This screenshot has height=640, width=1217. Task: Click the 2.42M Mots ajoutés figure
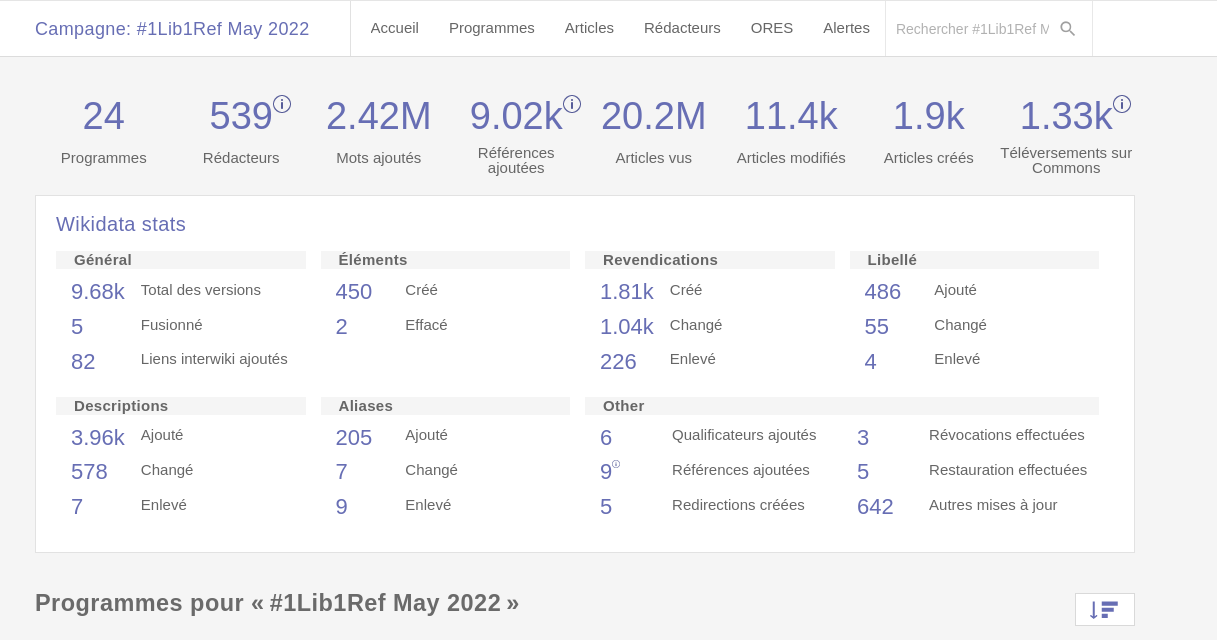[x=379, y=116]
